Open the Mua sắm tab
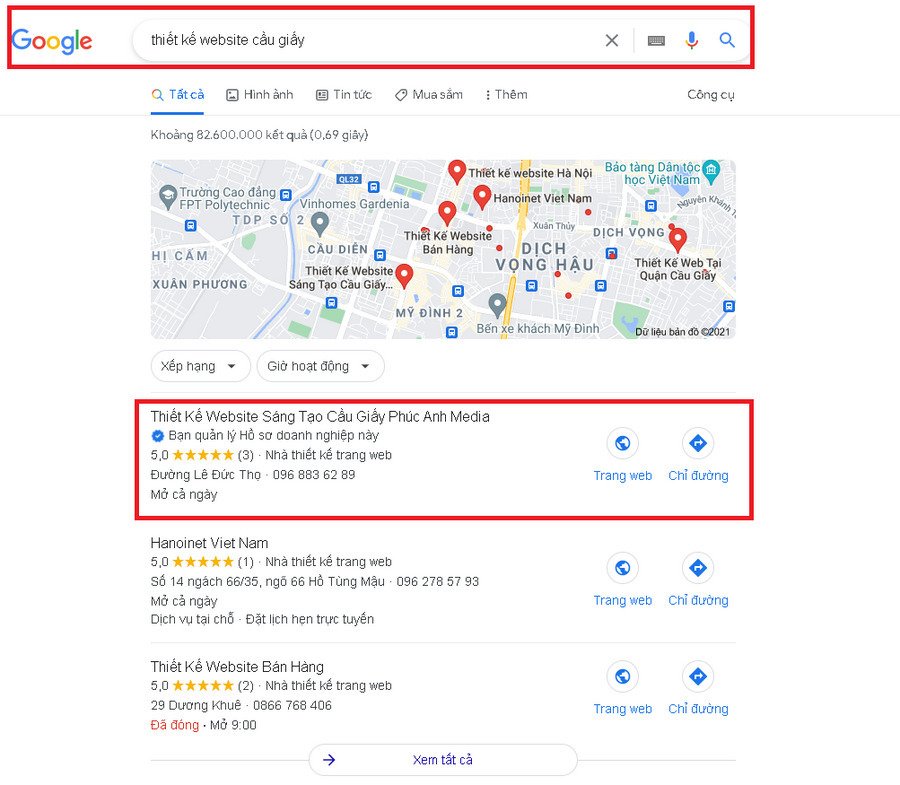Screen dimensions: 900x785 coord(429,95)
